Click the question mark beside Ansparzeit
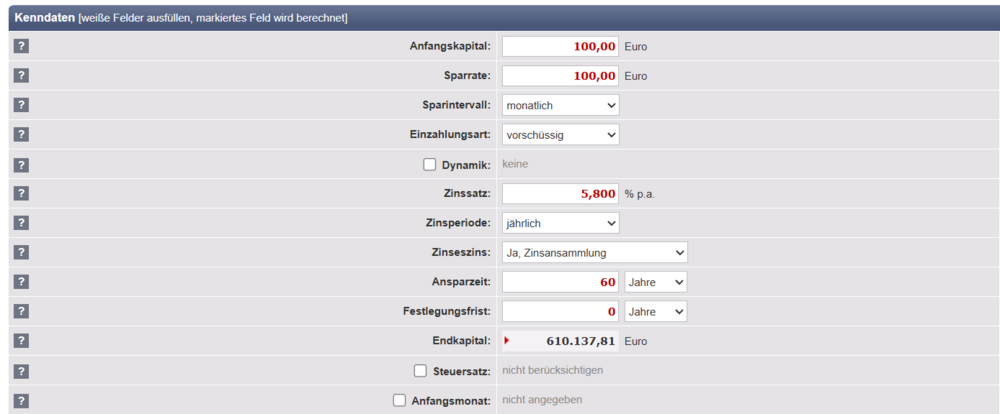The image size is (1000, 414). point(21,282)
